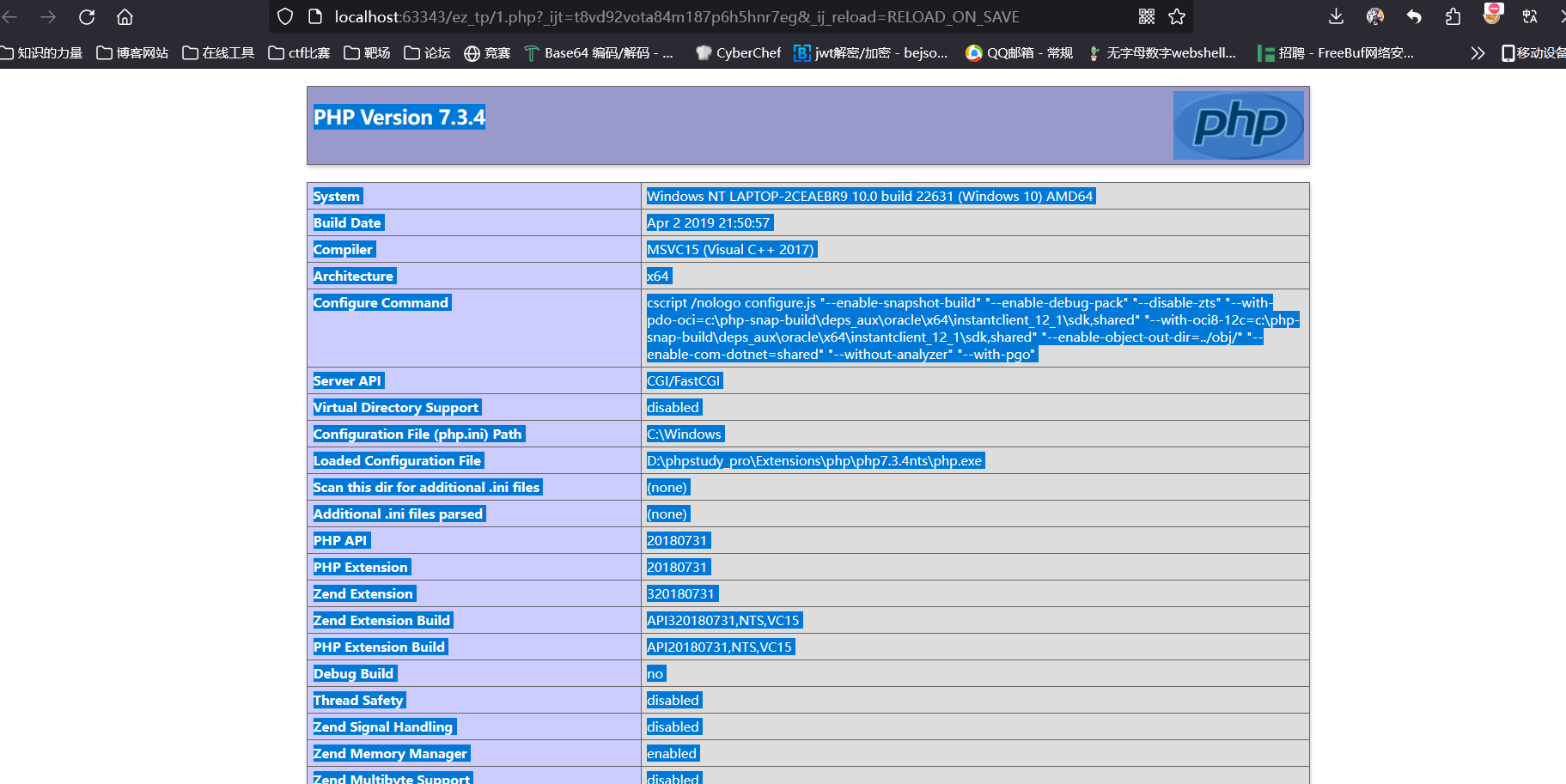Image resolution: width=1566 pixels, height=784 pixels.
Task: Open the 知识的力量 bookmark folder
Action: [42, 53]
